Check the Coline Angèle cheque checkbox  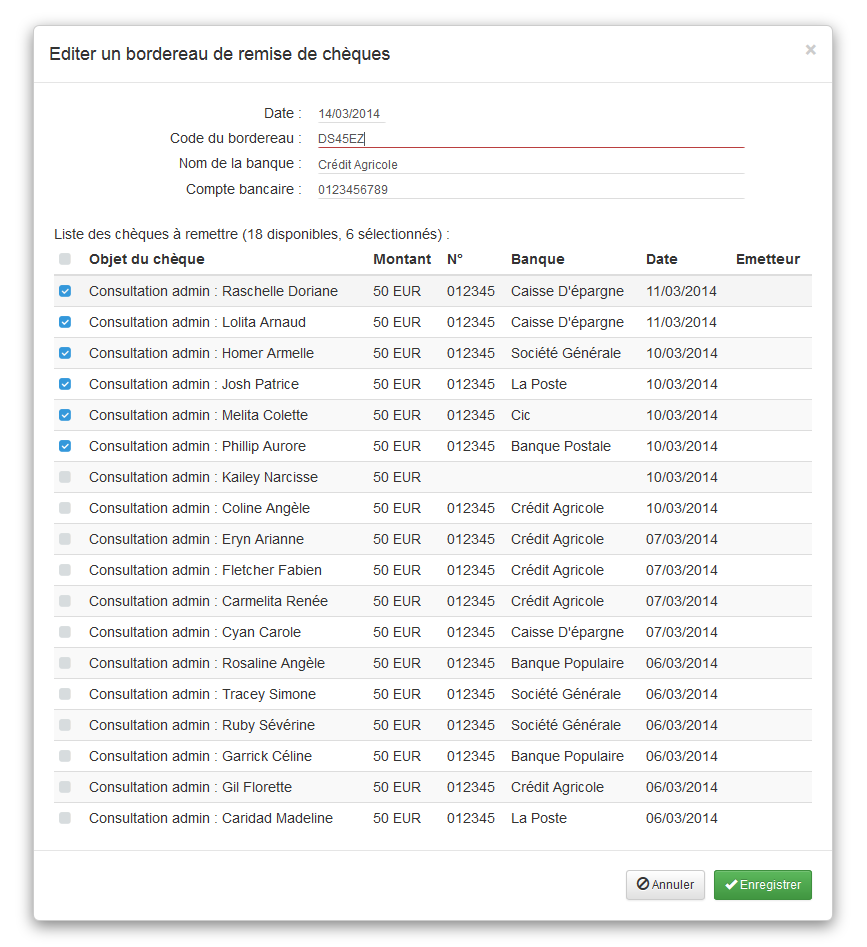[x=65, y=508]
